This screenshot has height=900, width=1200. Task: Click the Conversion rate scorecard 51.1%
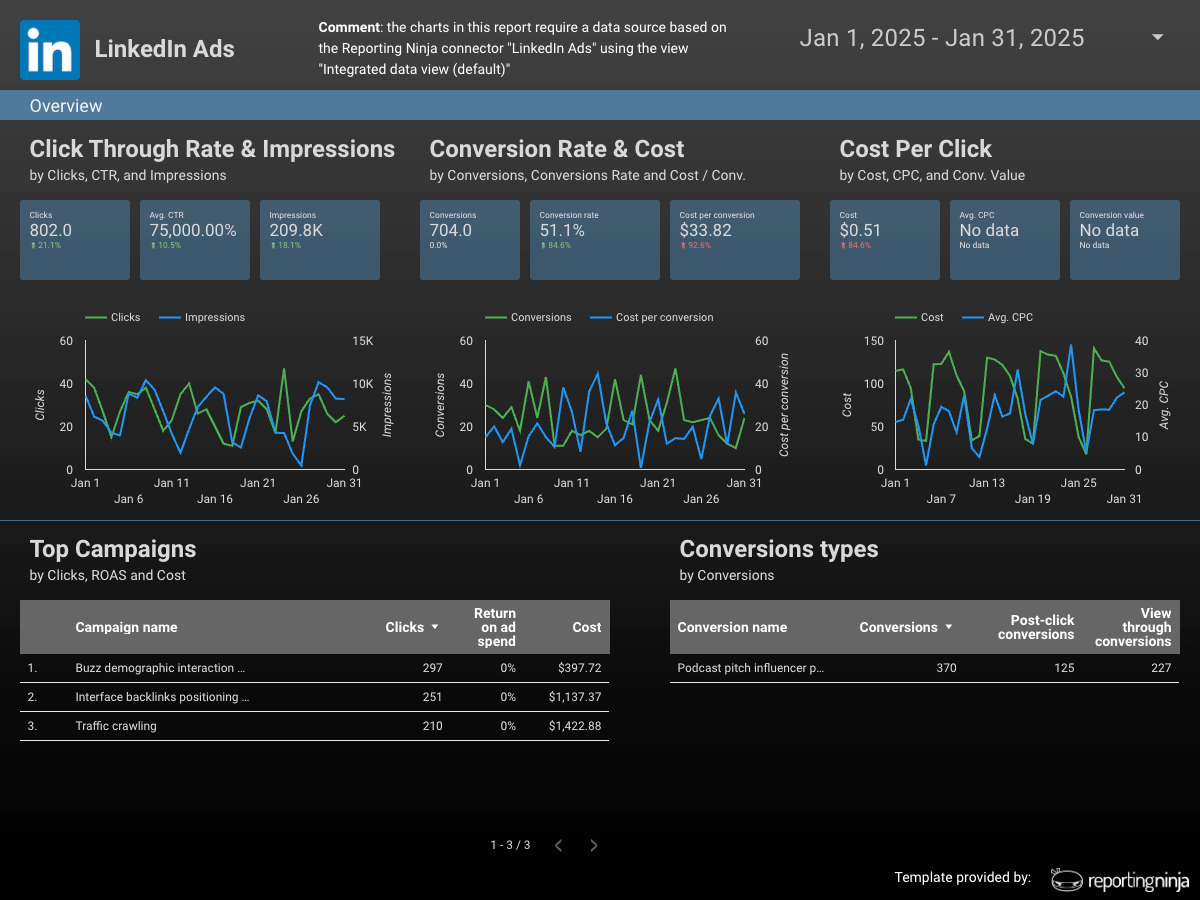tap(595, 240)
